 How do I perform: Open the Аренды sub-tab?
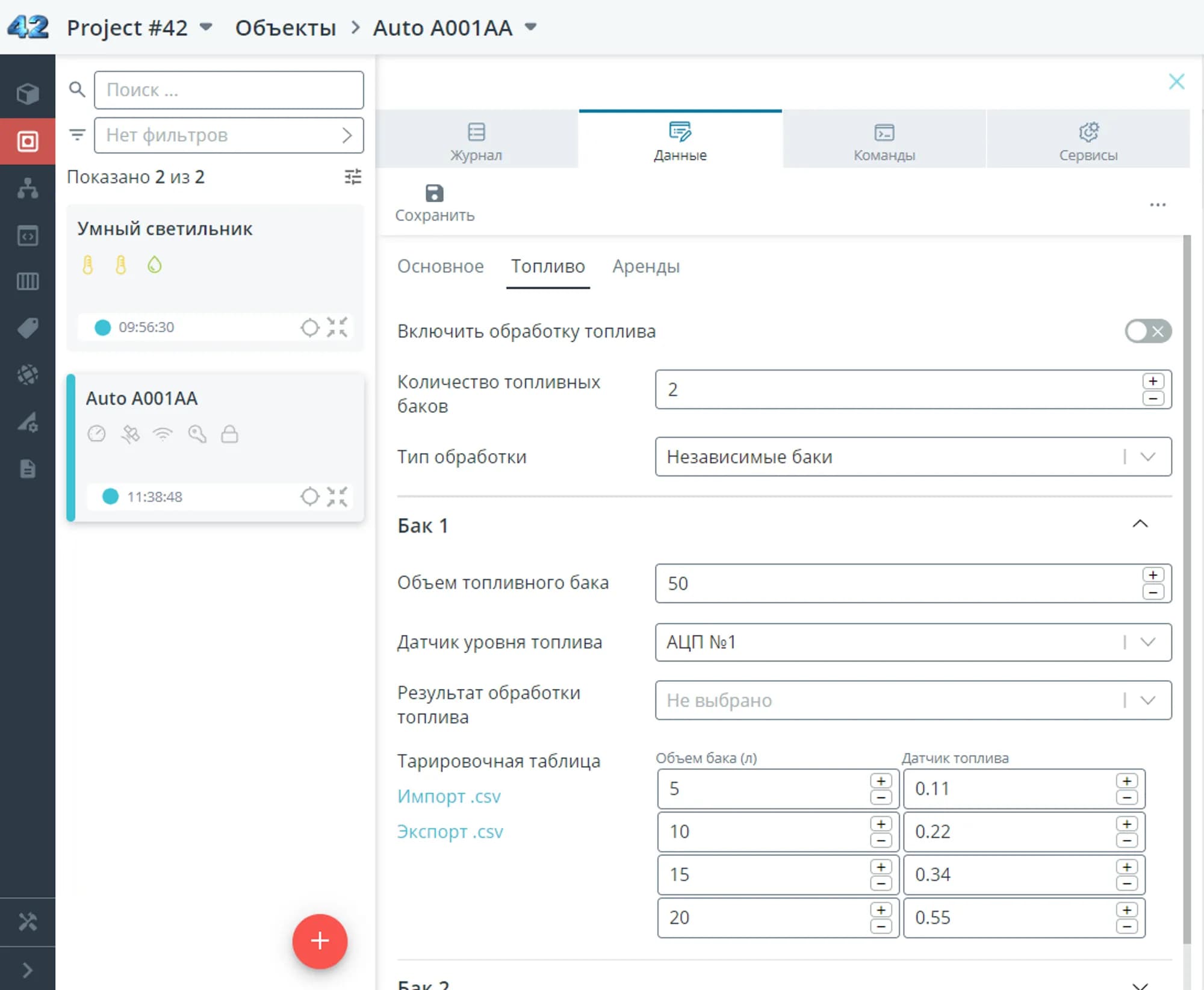click(x=646, y=266)
